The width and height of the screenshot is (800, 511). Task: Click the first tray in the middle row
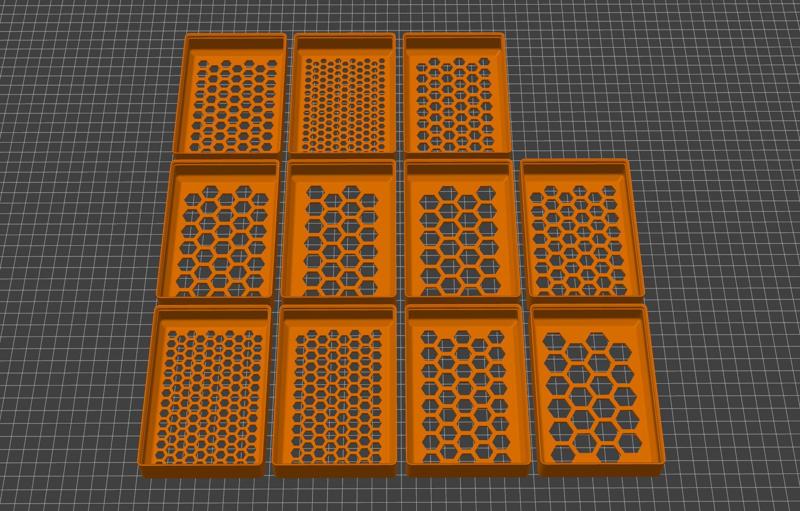click(219, 232)
